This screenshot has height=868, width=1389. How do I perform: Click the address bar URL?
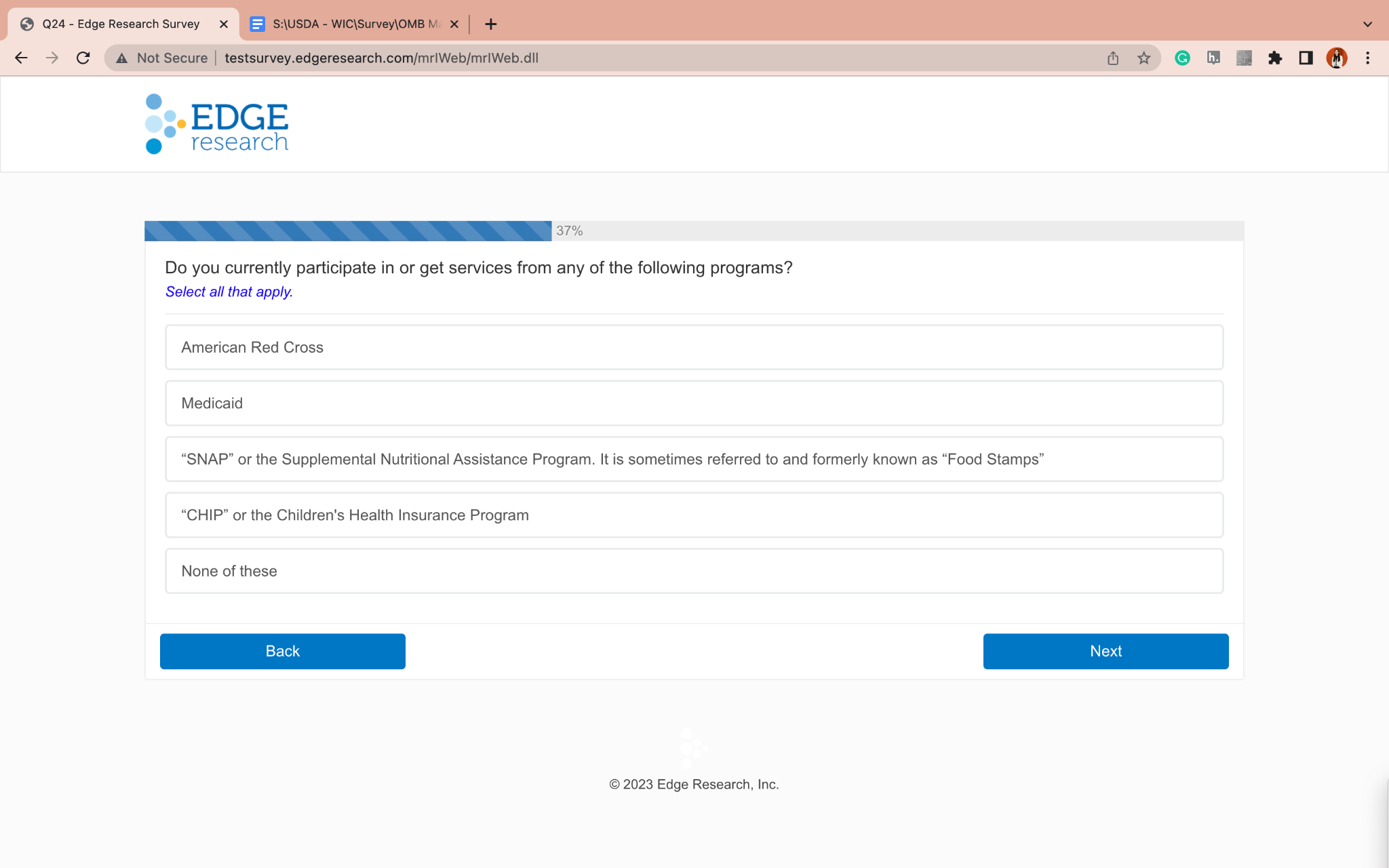(381, 58)
